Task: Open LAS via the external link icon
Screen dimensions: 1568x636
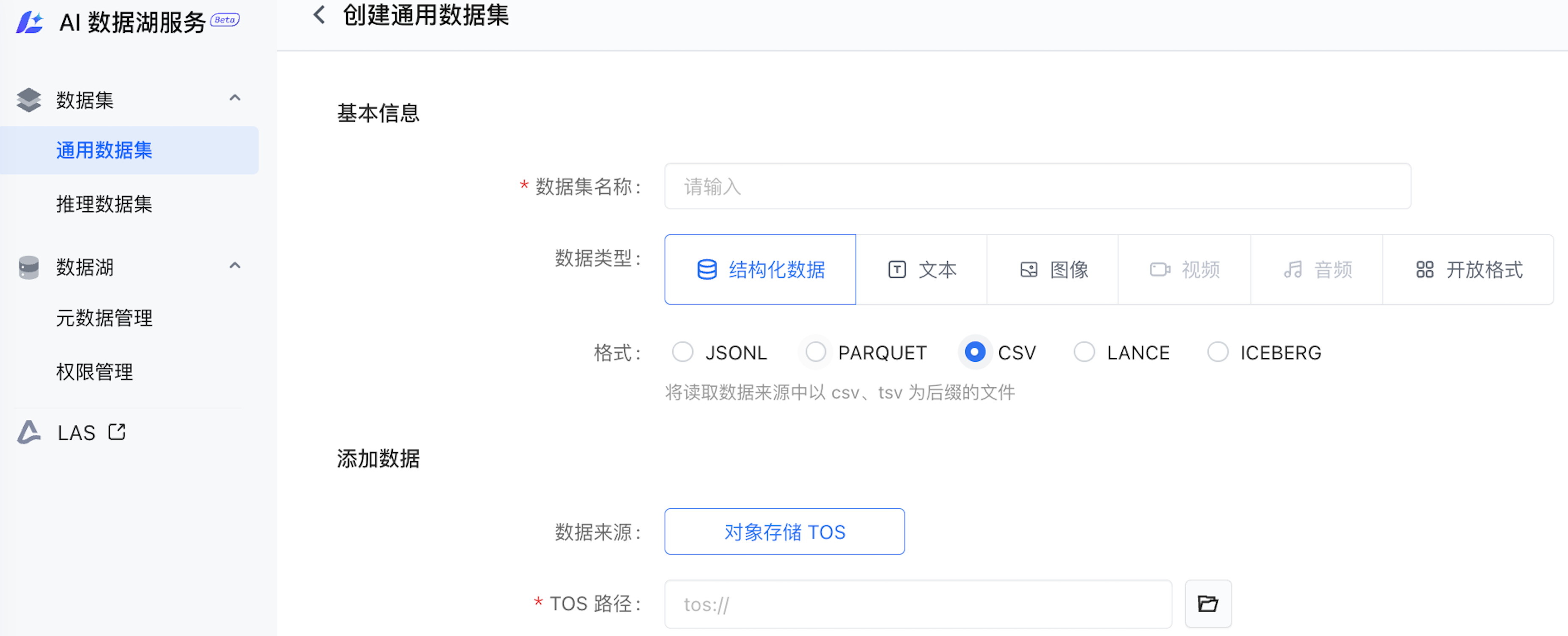Action: (x=117, y=432)
